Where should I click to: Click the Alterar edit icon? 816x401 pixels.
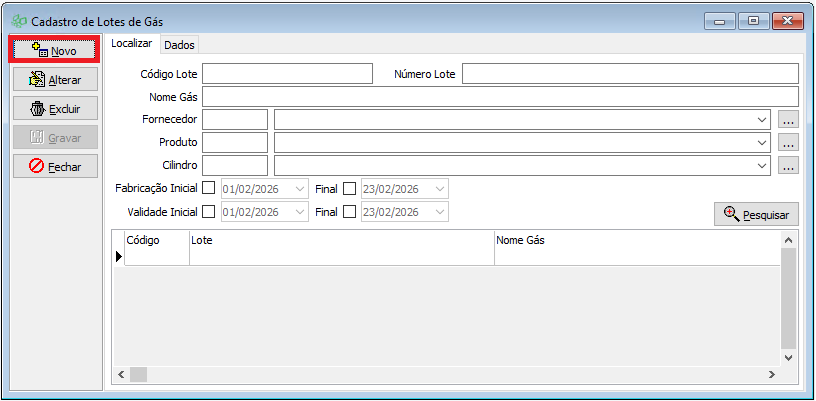pos(37,79)
